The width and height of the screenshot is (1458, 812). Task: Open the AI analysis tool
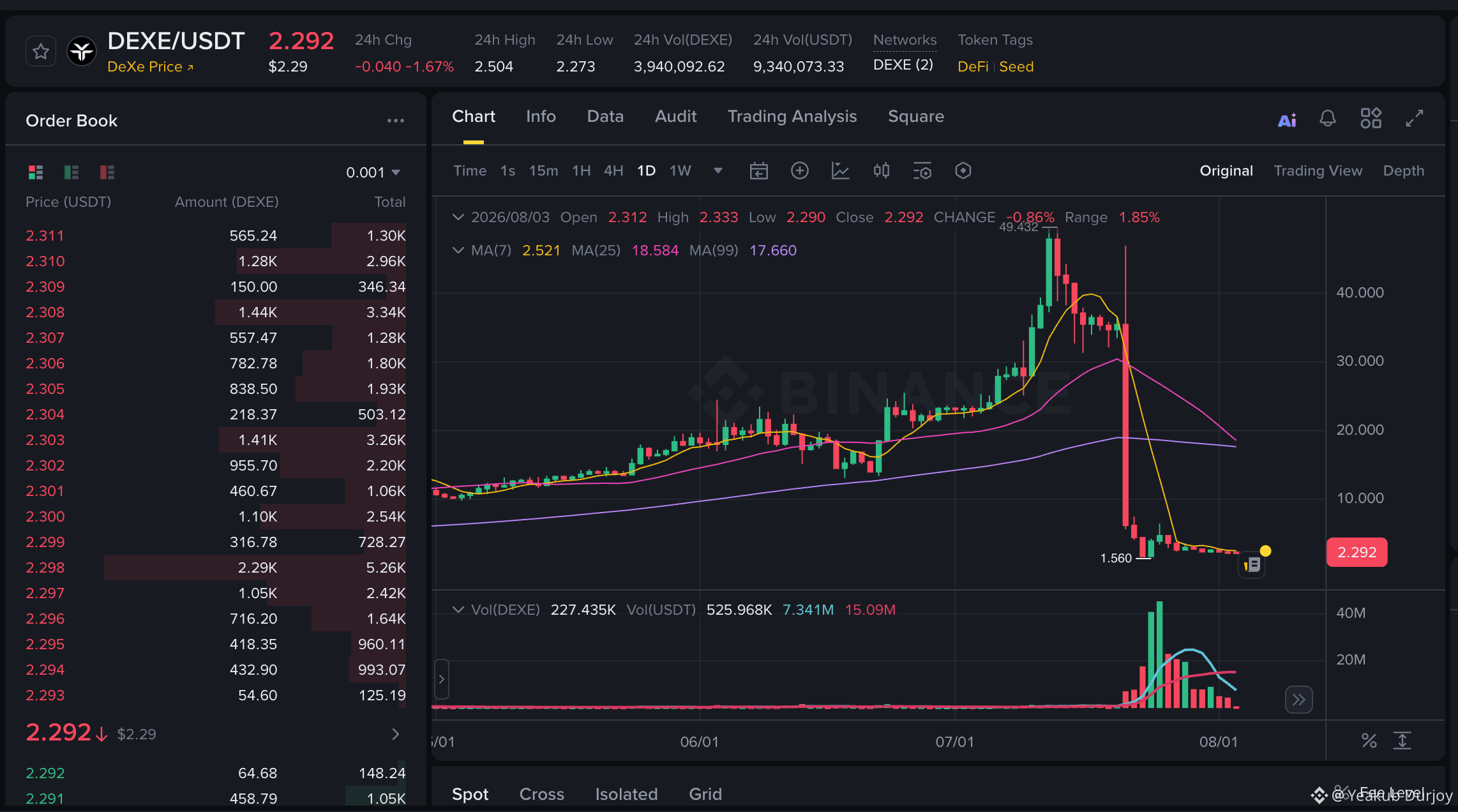[x=1287, y=119]
